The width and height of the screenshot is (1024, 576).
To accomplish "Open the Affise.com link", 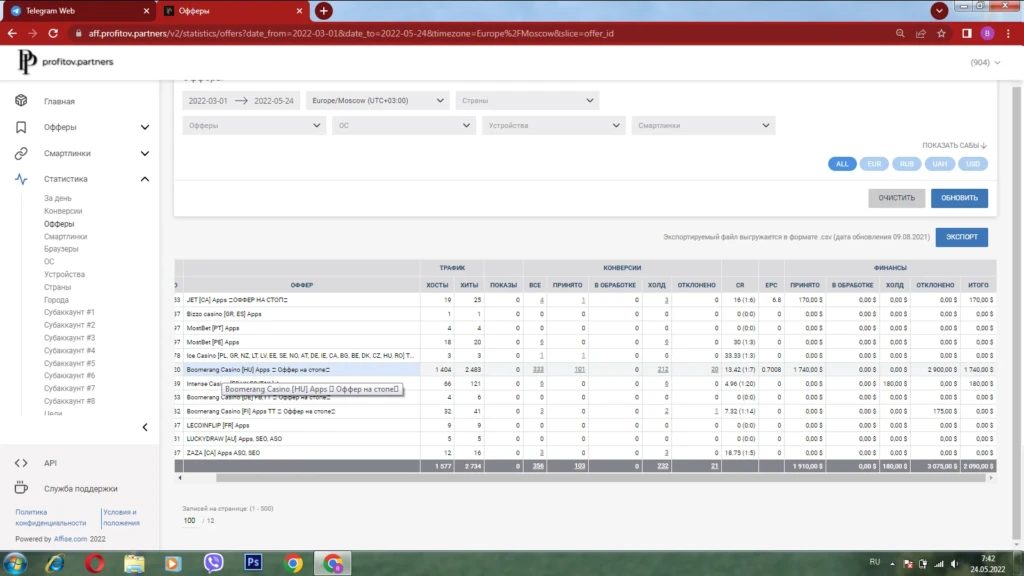I will [70, 539].
